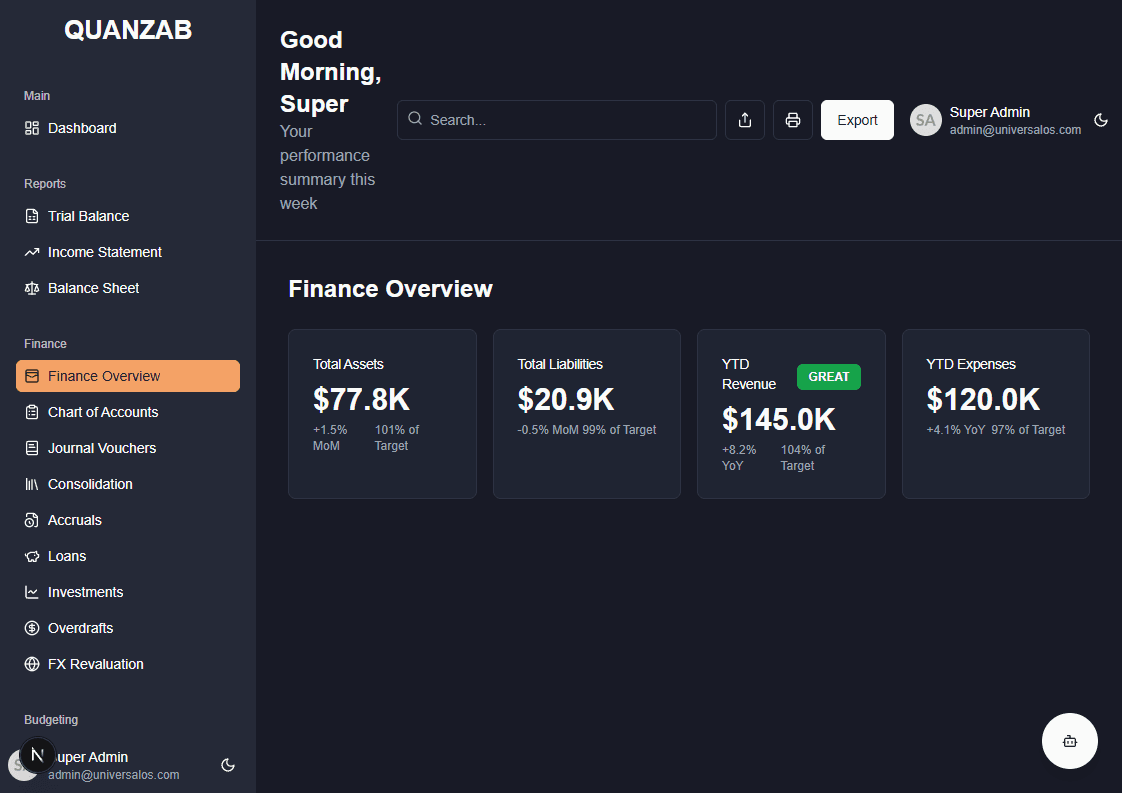The image size is (1122, 793).
Task: Click the Loans piggy bank icon
Action: click(x=31, y=556)
